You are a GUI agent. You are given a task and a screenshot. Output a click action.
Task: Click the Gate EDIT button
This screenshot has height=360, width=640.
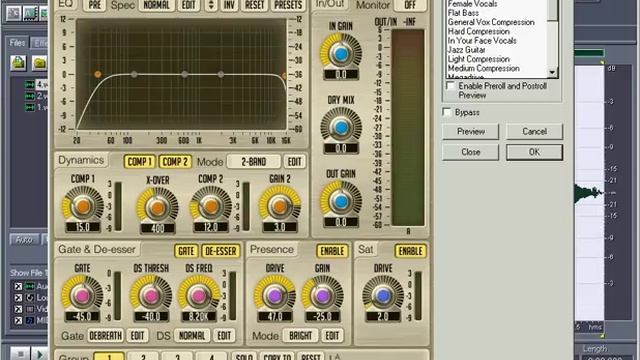pos(137,336)
